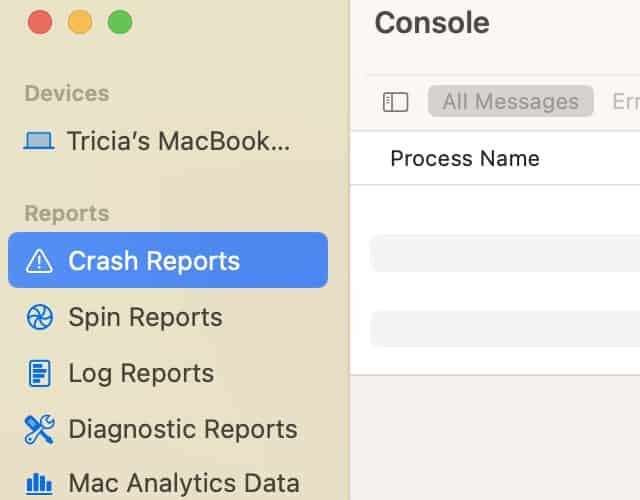Viewport: 640px width, 500px height.
Task: Select the first placeholder message row
Action: (x=505, y=253)
